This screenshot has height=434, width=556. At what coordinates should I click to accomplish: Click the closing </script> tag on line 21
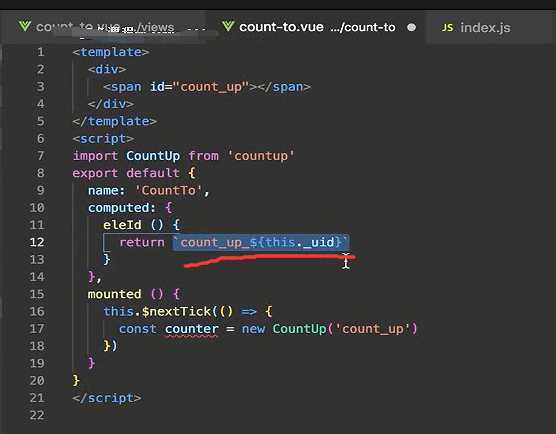pos(106,398)
